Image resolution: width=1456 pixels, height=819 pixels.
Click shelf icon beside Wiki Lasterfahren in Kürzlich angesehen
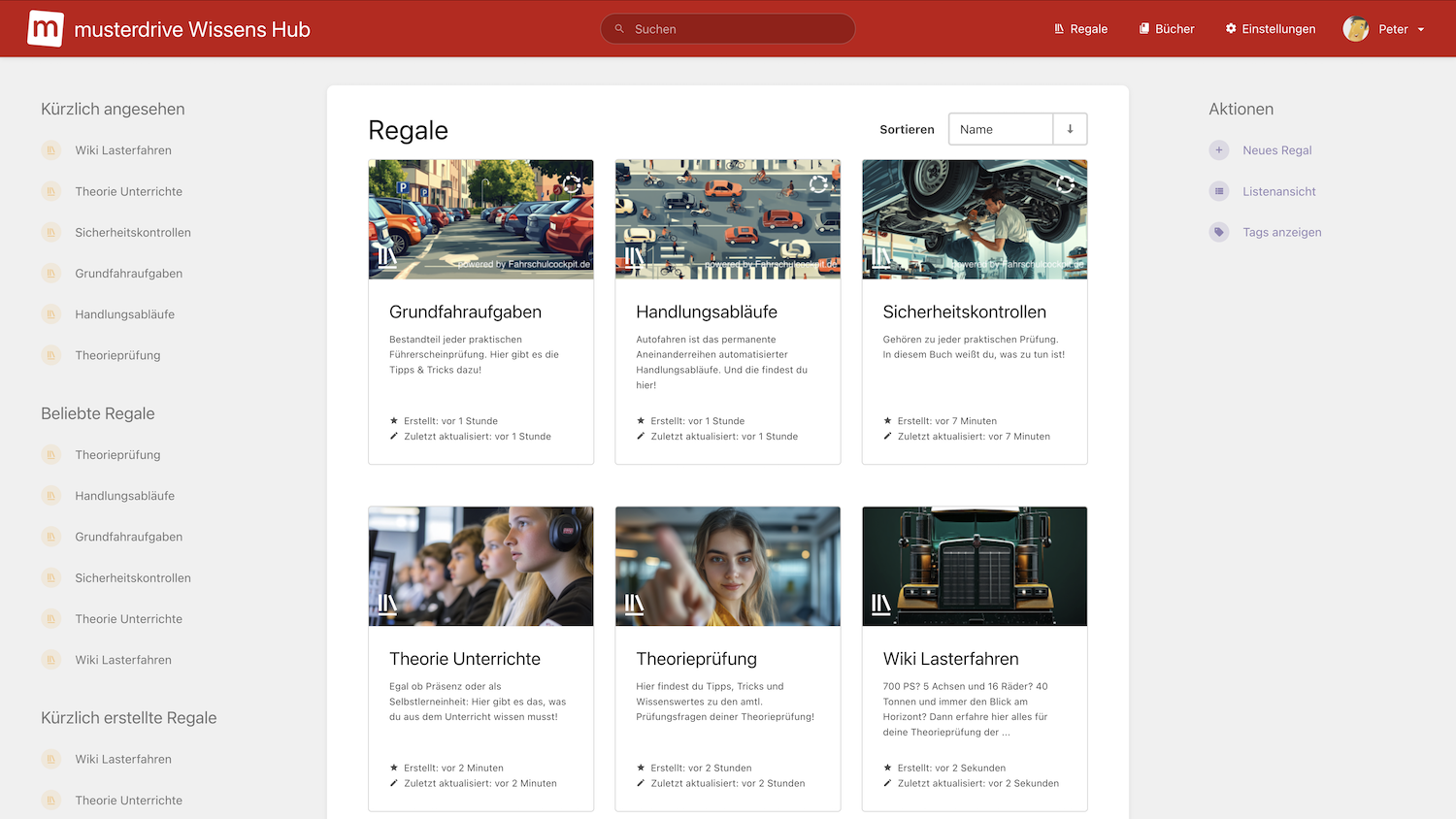pos(51,150)
